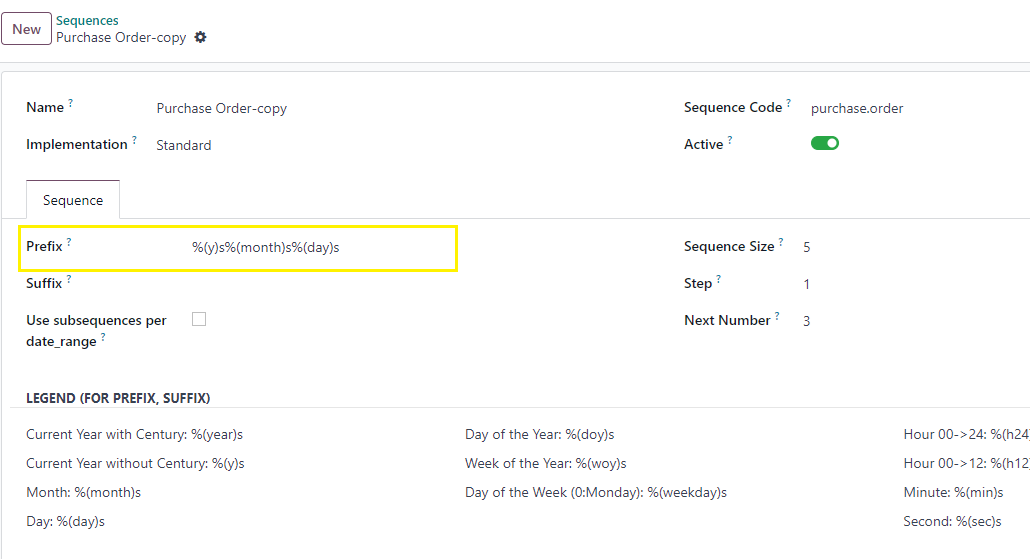
Task: Click the help icon beside Step label
Action: pyautogui.click(x=718, y=279)
